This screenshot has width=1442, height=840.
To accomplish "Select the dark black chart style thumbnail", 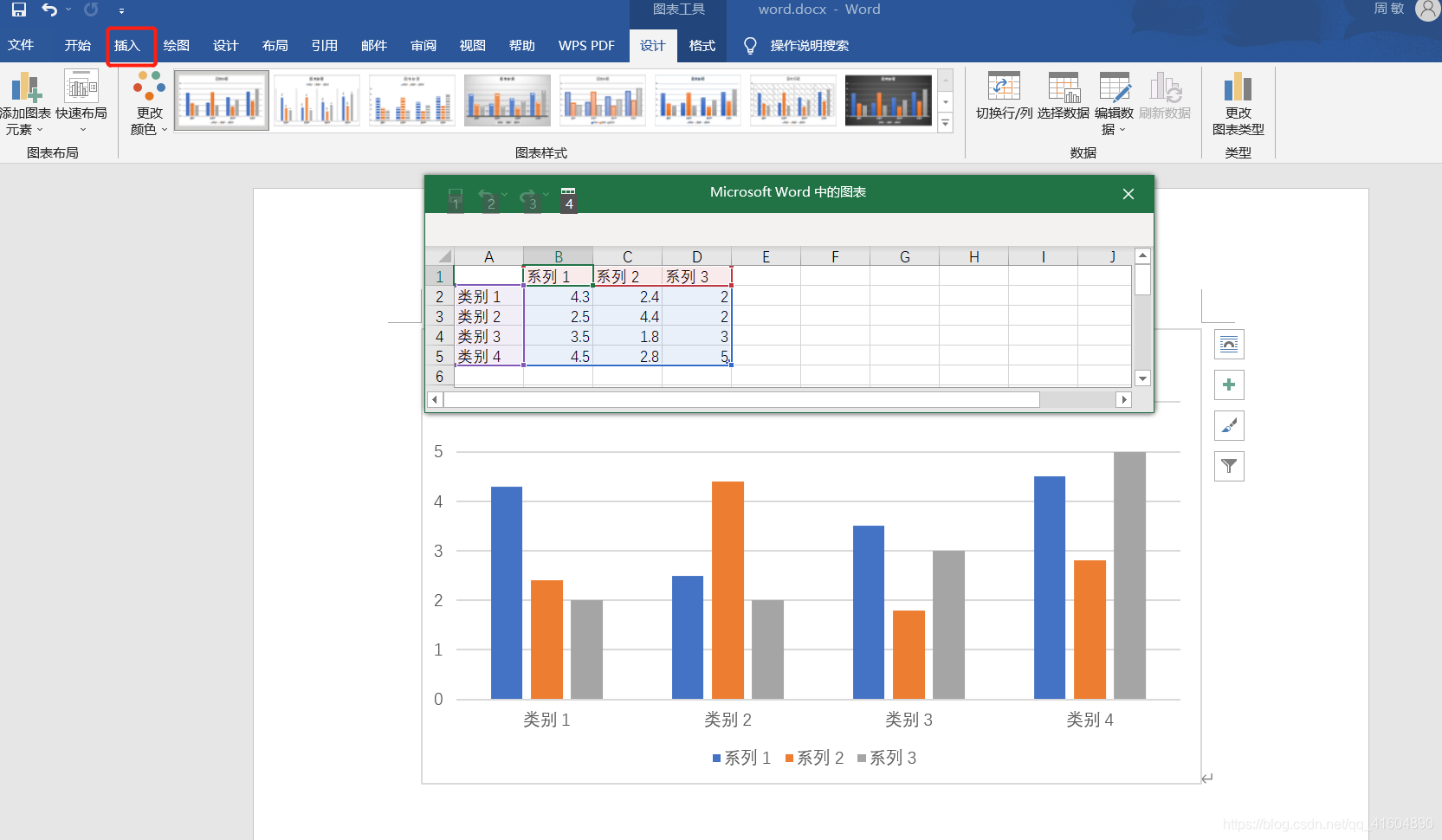I will point(889,100).
